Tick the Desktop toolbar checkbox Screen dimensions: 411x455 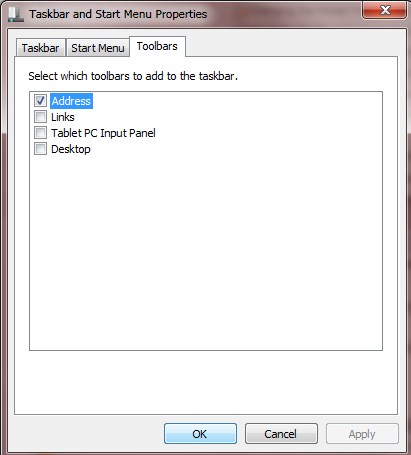point(40,149)
